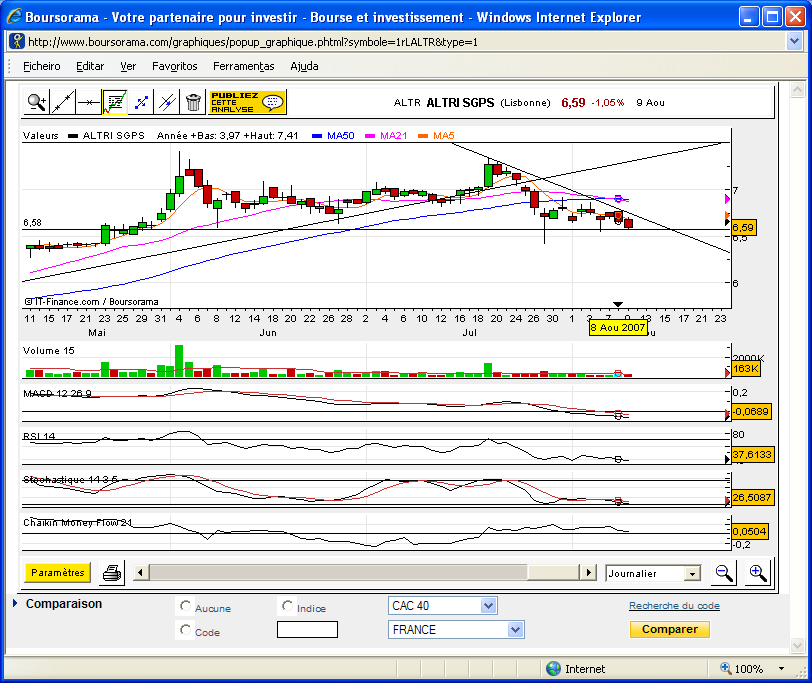Zoom out chart with minus magnifier
Image resolution: width=812 pixels, height=683 pixels.
[723, 573]
